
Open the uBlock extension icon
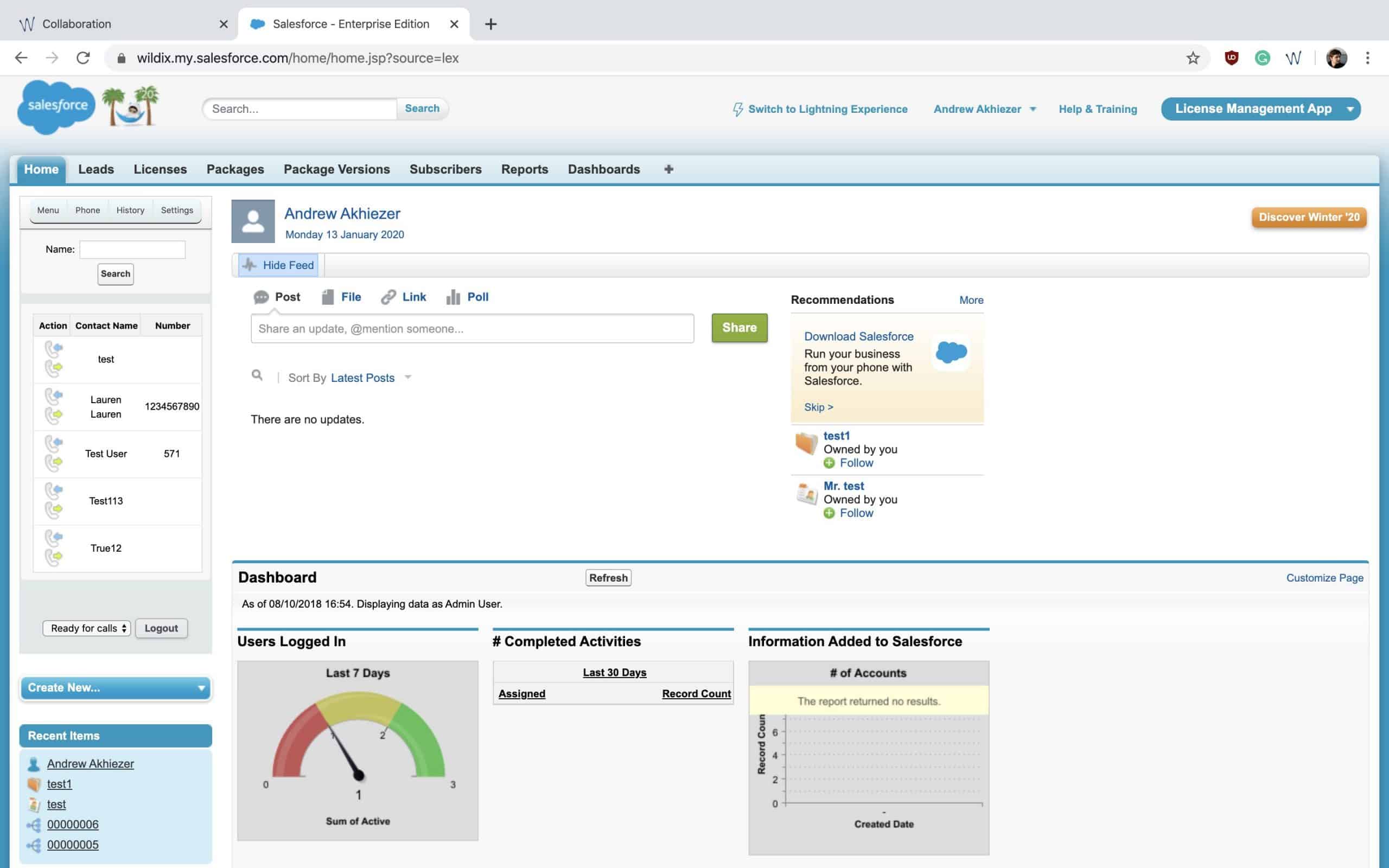tap(1231, 58)
